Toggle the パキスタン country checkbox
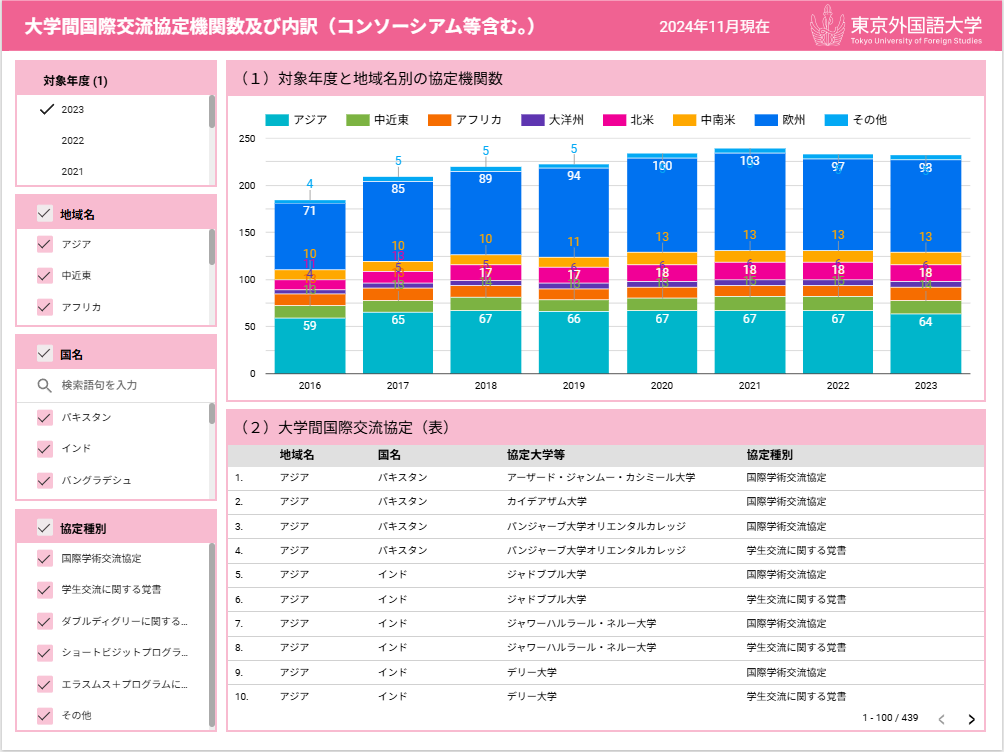 (44, 417)
